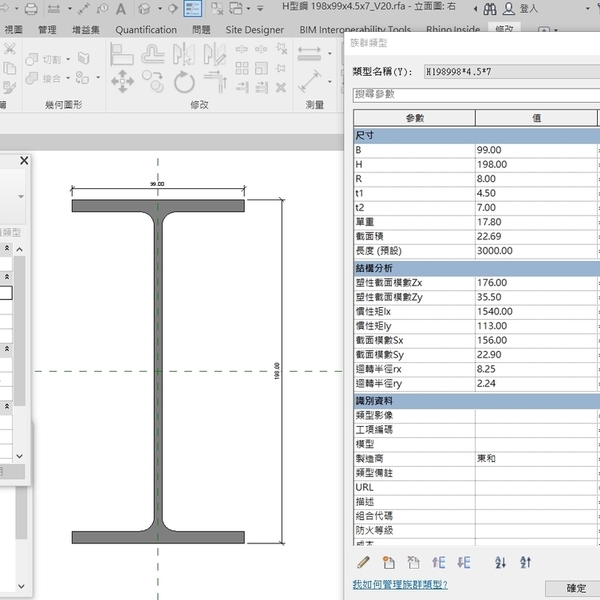
Task: Expand the 切割 dropdown arrow in ribbon
Action: (67, 60)
